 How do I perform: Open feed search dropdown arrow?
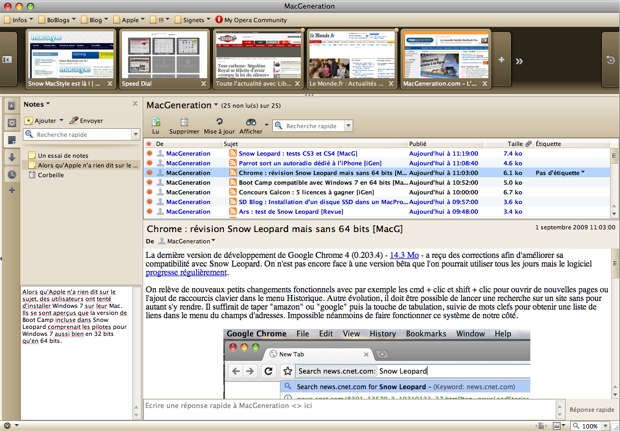pyautogui.click(x=348, y=126)
